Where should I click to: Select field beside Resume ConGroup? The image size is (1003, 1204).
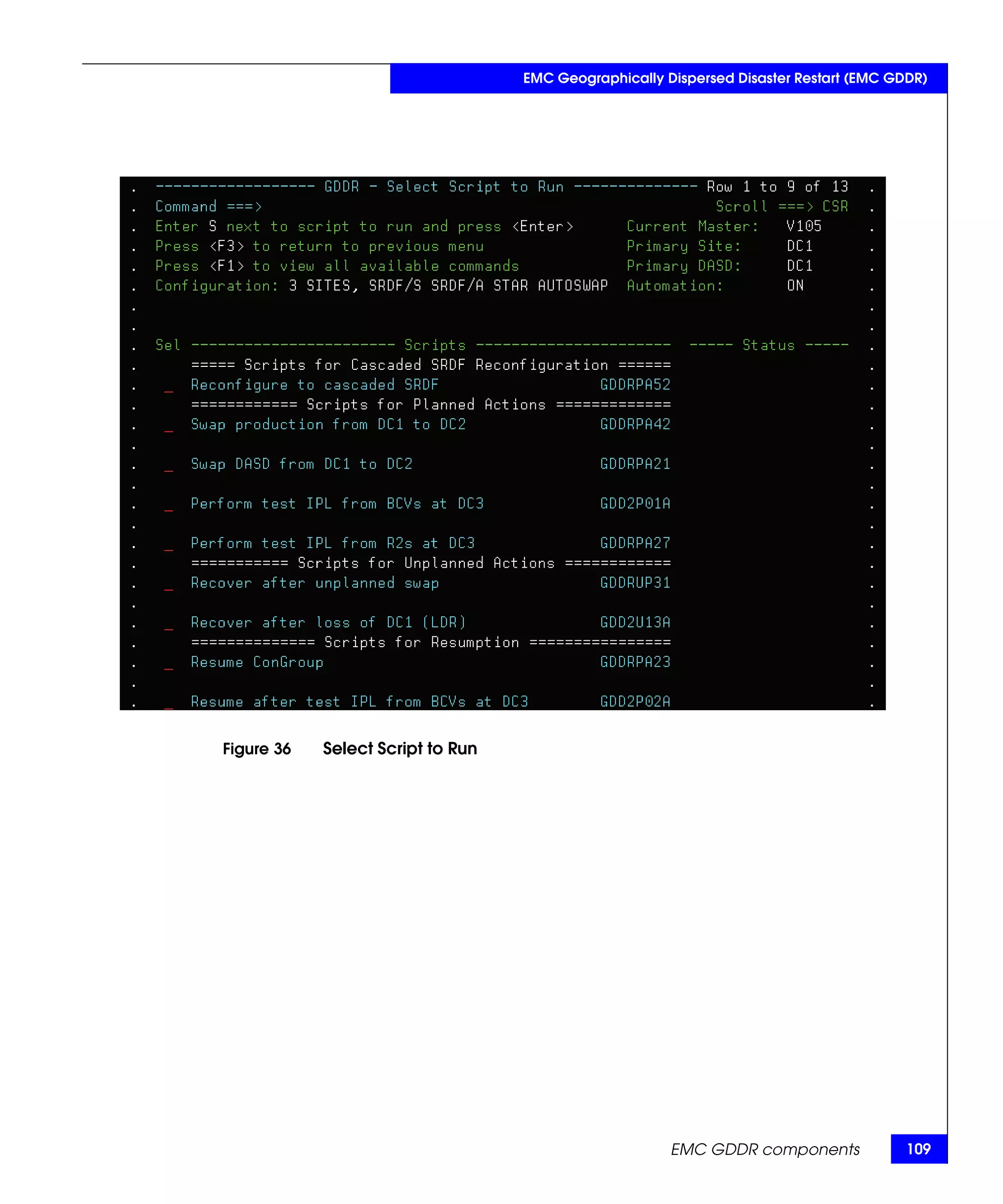[x=168, y=663]
